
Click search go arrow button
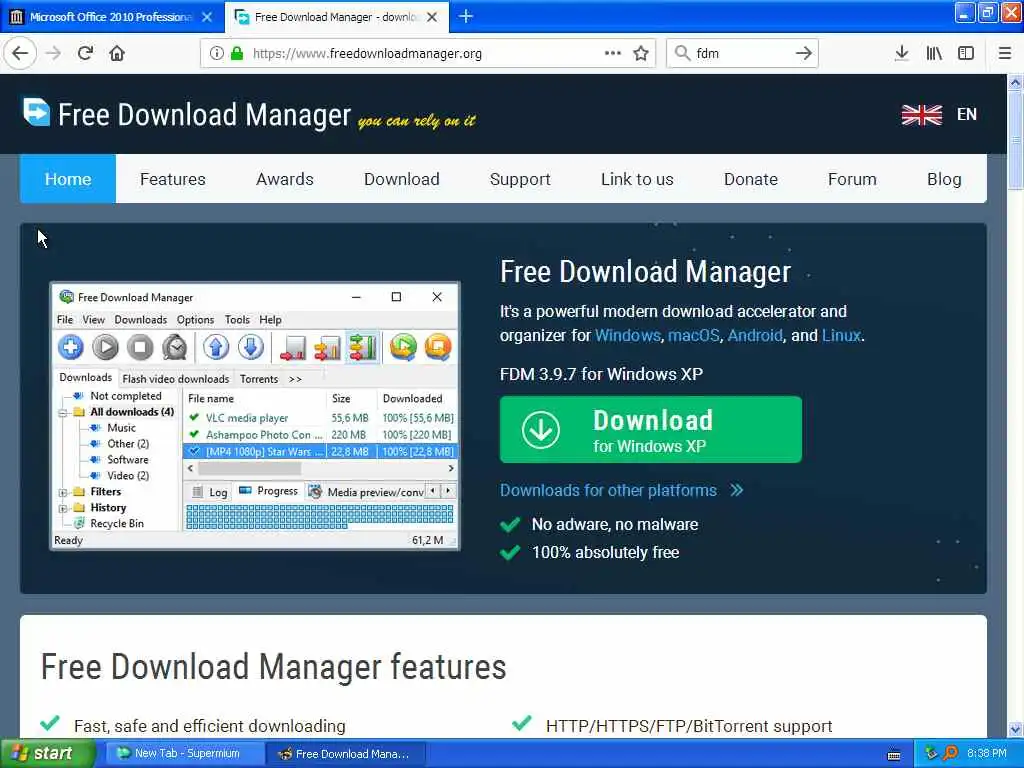804,53
